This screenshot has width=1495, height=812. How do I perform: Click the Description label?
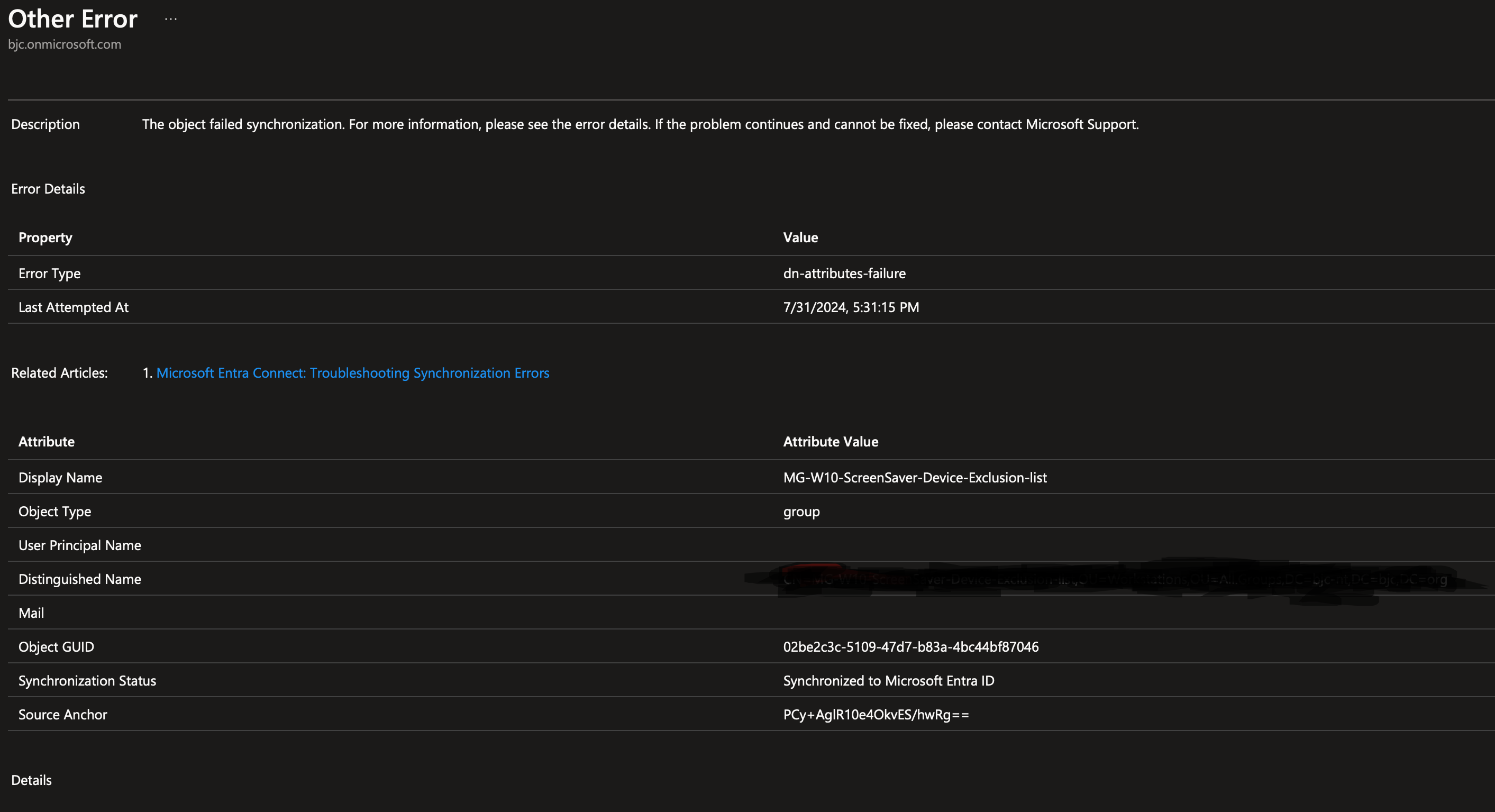point(45,124)
